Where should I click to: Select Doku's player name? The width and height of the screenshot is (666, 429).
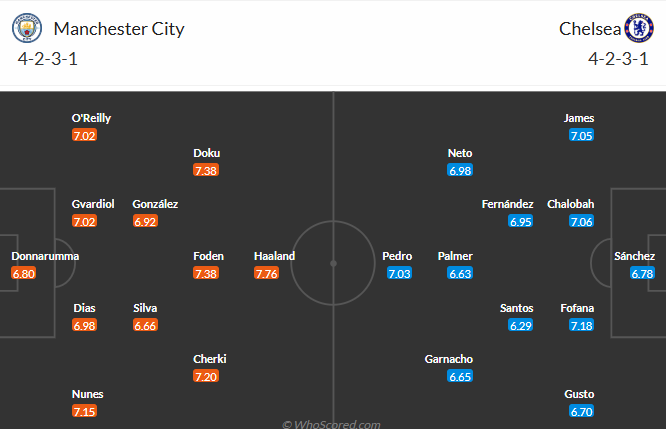tap(207, 153)
